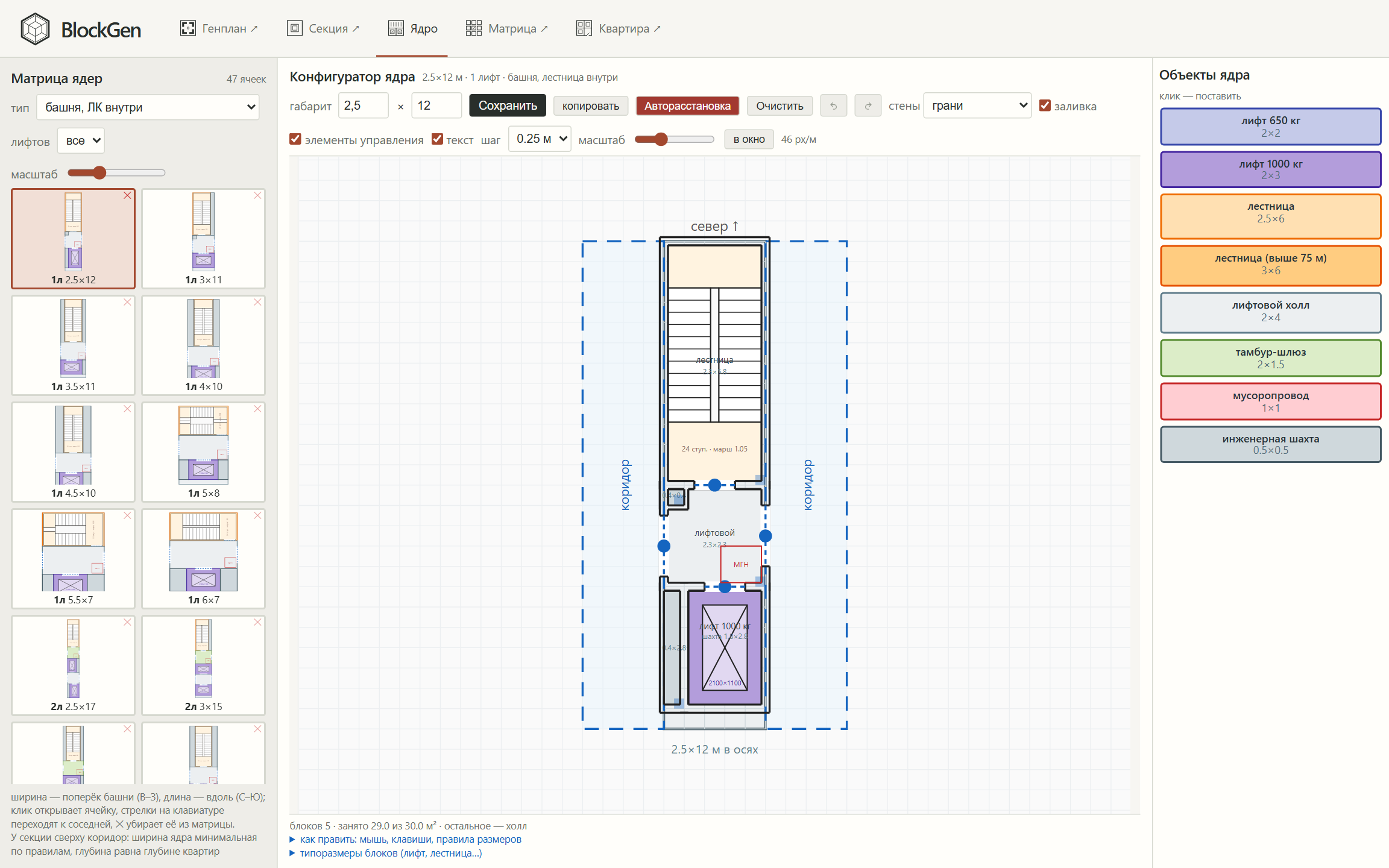
Task: Select the lift 1000 кг block on canvas
Action: pos(725,647)
